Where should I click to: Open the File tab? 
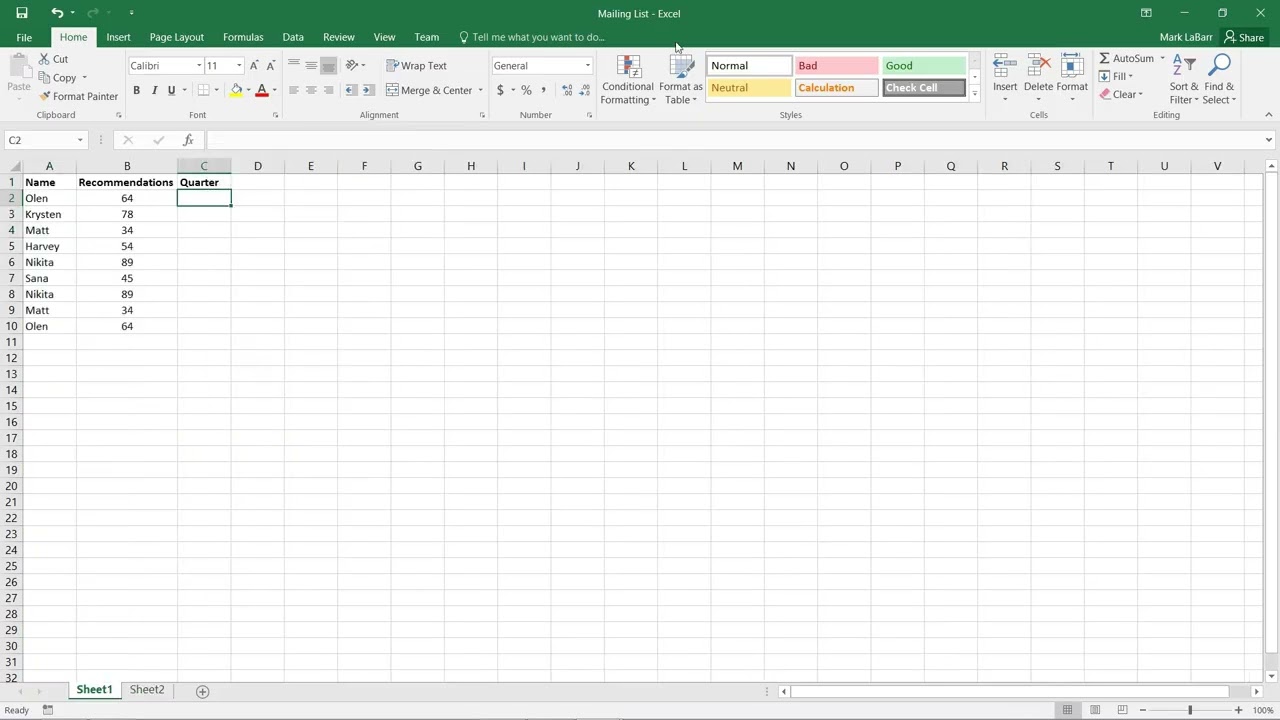pos(24,37)
